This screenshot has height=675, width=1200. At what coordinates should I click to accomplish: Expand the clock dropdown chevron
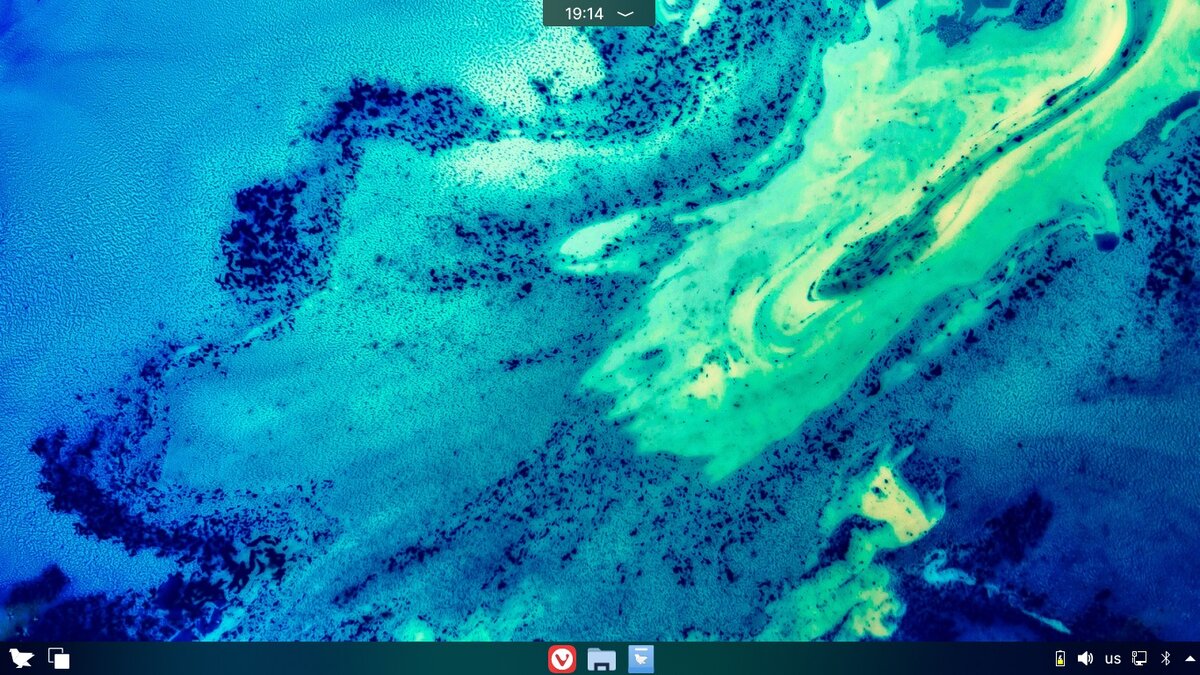point(624,13)
